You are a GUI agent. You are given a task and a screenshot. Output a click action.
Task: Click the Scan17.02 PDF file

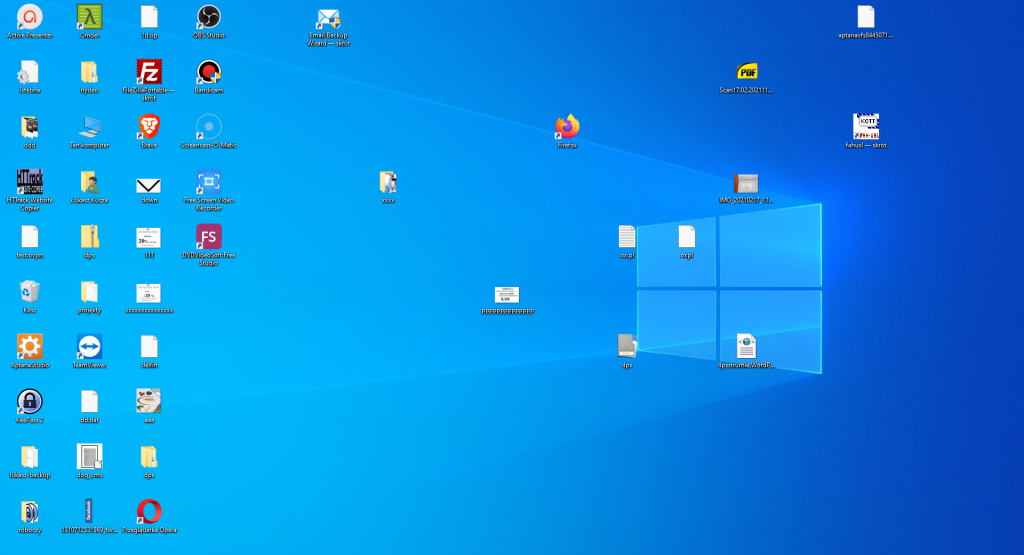click(746, 72)
